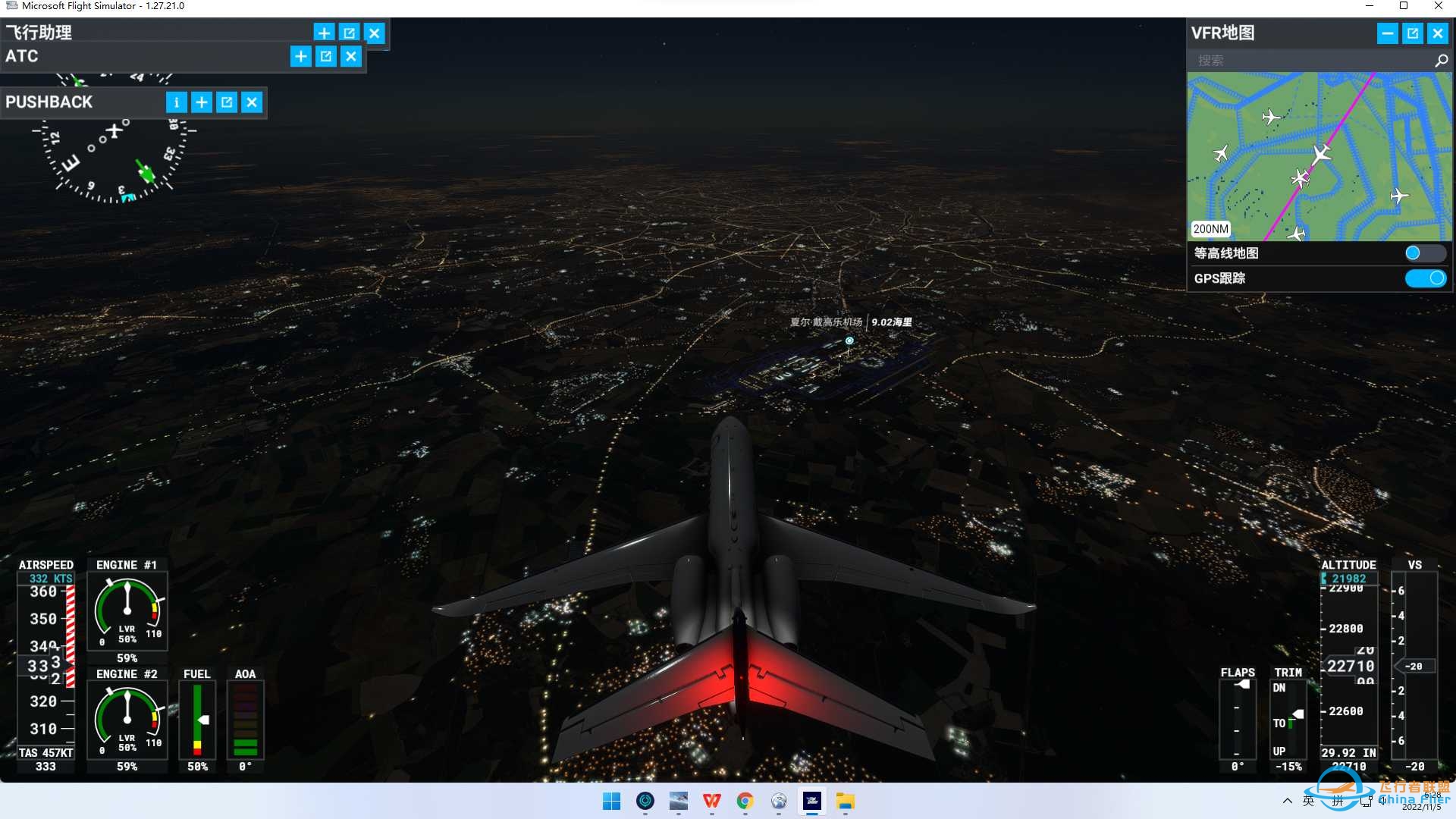Click the PUSHBACK panel add icon
This screenshot has height=819, width=1456.
click(x=202, y=102)
